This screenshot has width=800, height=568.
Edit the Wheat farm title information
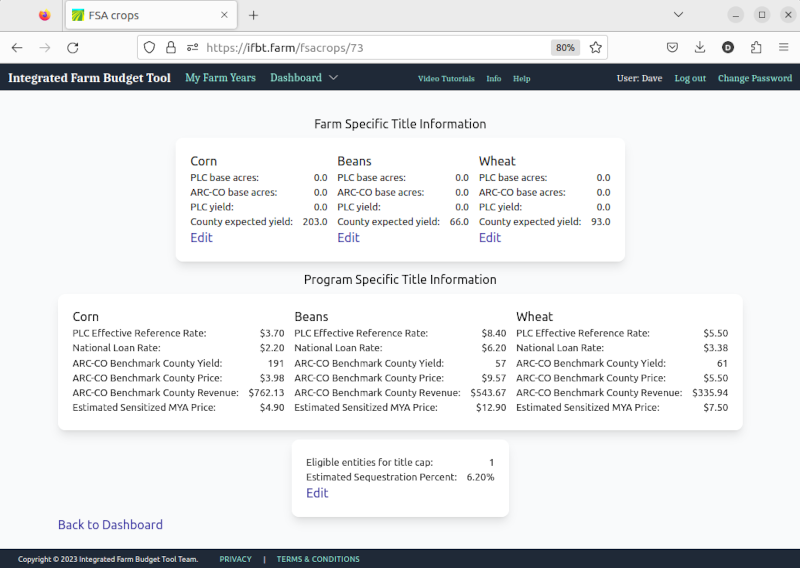pos(490,238)
